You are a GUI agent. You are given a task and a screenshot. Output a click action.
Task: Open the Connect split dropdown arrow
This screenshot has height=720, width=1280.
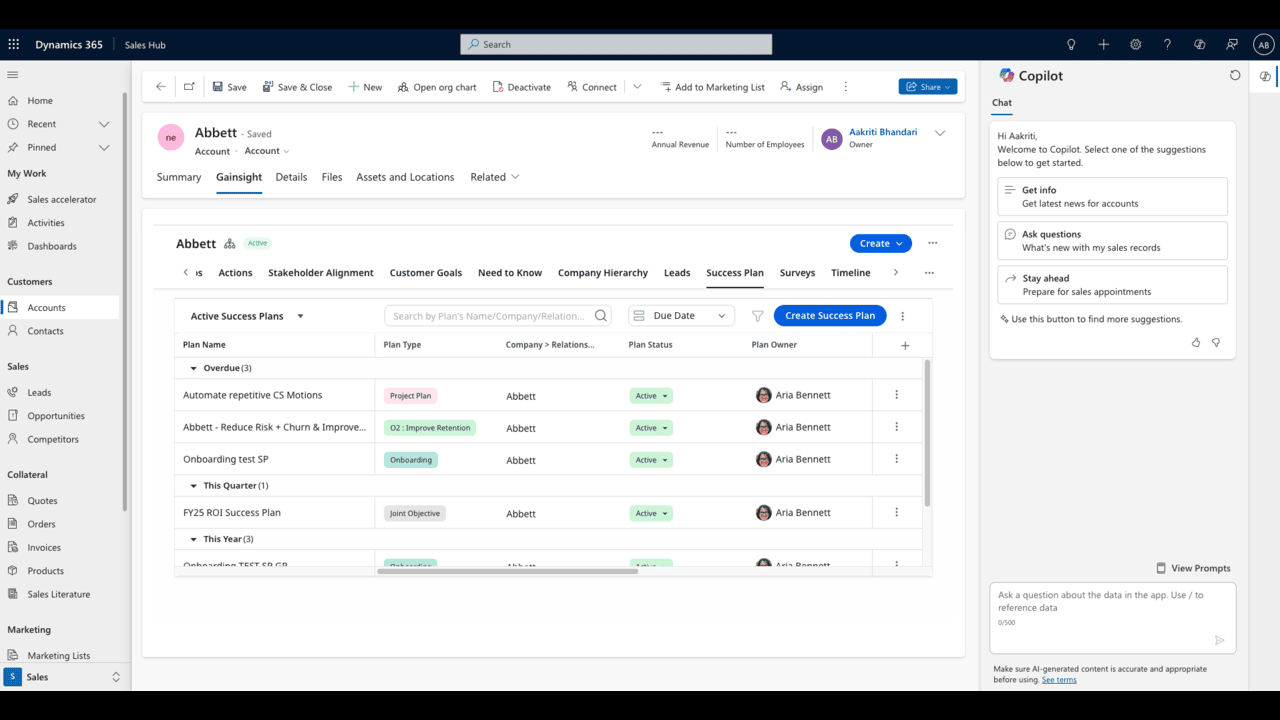pyautogui.click(x=637, y=87)
